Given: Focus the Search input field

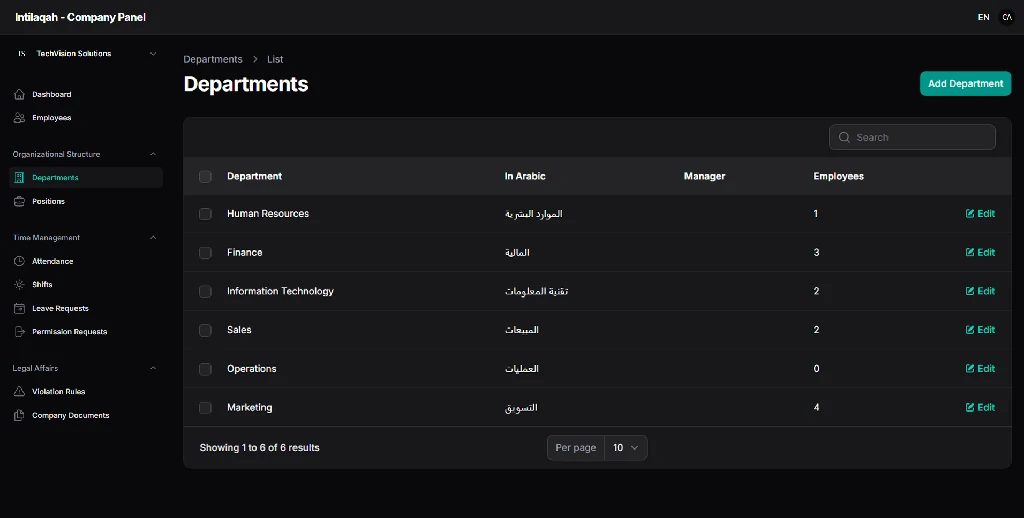Looking at the screenshot, I should click(x=912, y=137).
